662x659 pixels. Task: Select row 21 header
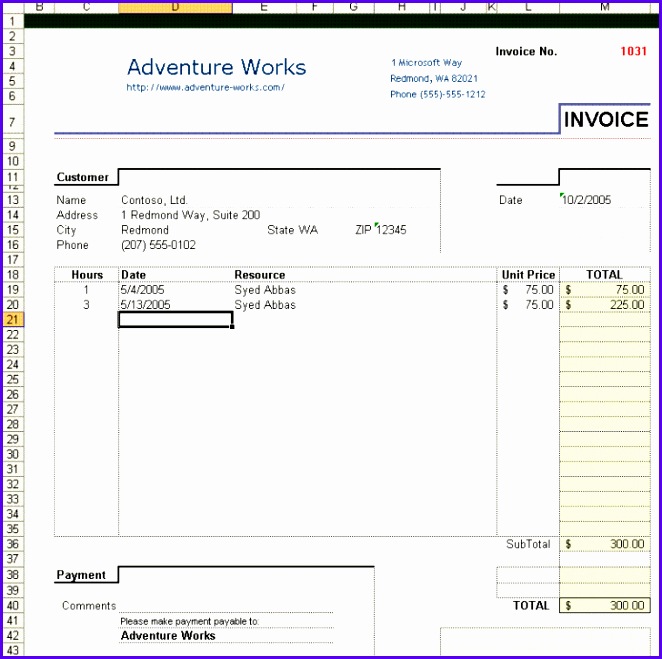(13, 320)
